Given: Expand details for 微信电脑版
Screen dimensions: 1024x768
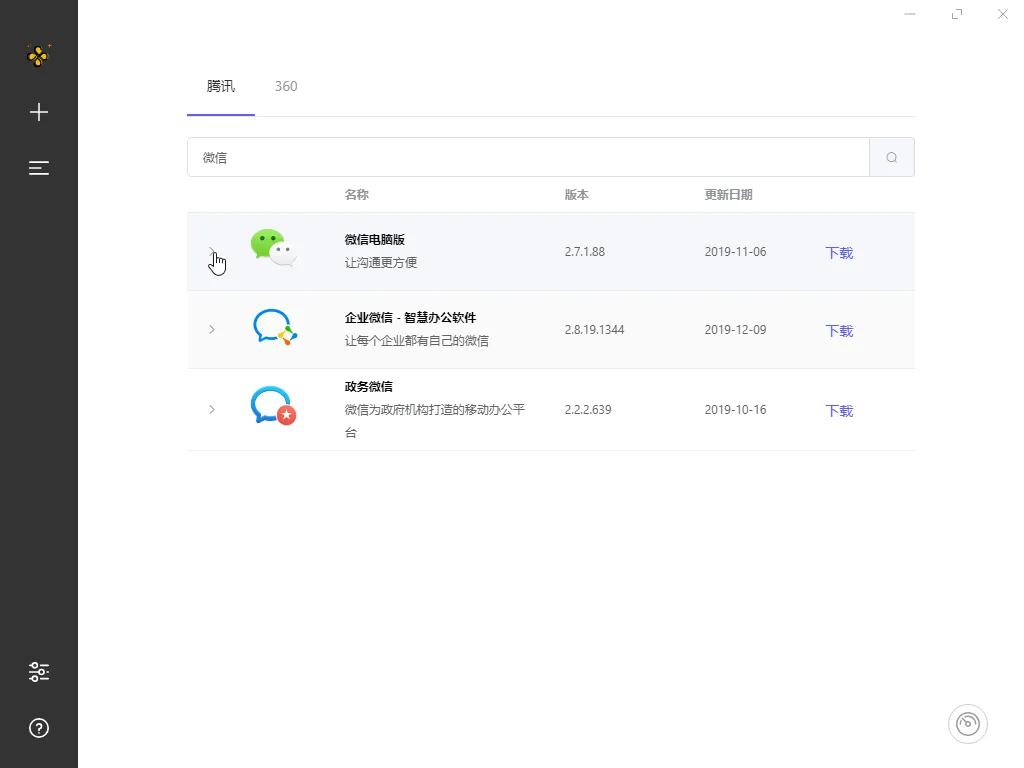Looking at the screenshot, I should [212, 251].
